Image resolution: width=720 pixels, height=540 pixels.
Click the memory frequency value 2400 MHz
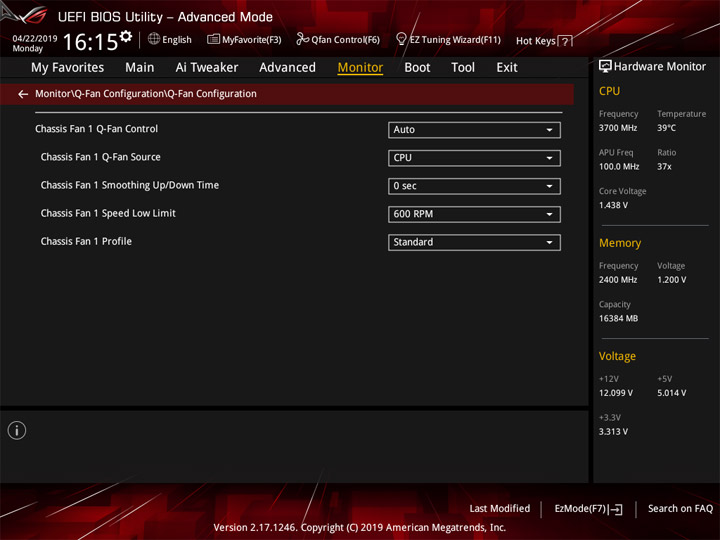(618, 280)
